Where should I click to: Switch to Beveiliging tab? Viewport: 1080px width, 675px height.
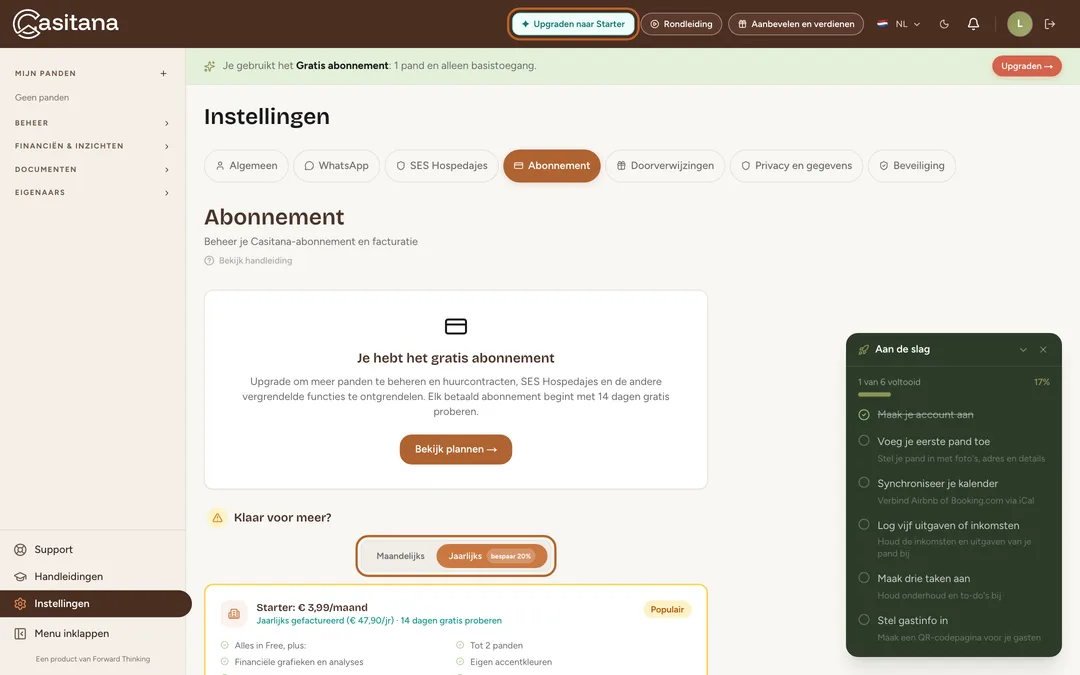[x=912, y=166]
